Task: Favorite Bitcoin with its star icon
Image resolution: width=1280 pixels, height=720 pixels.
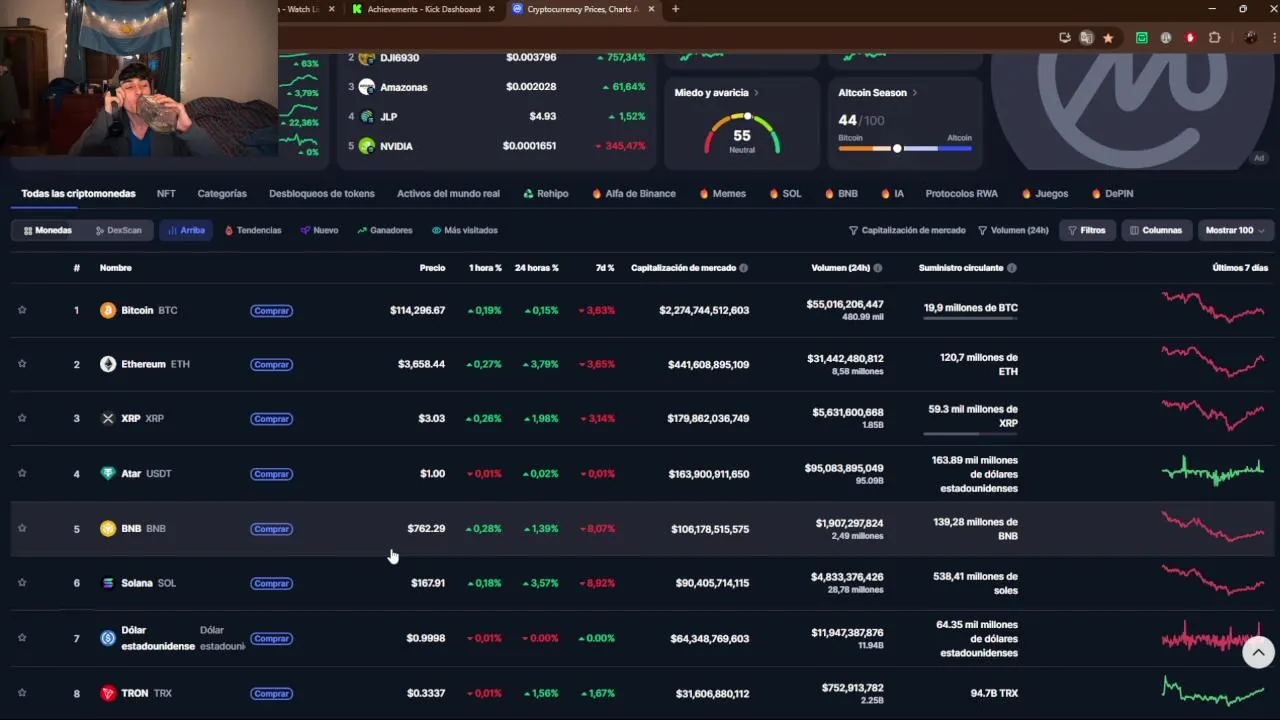Action: pyautogui.click(x=22, y=310)
